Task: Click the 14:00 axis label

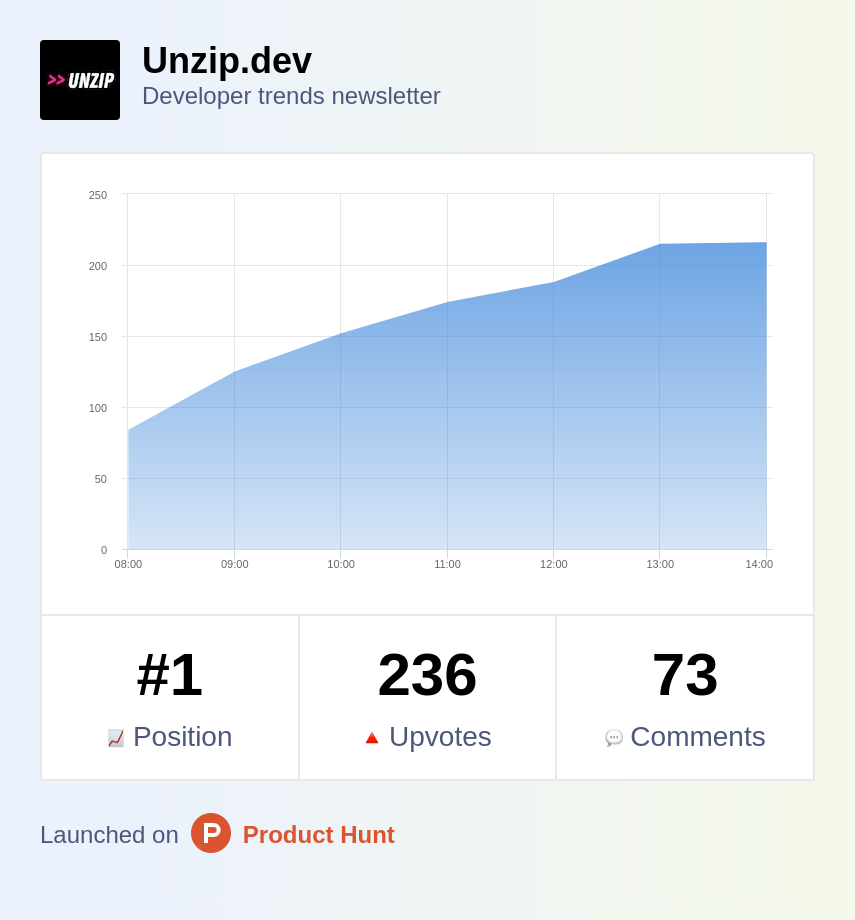Action: (759, 564)
